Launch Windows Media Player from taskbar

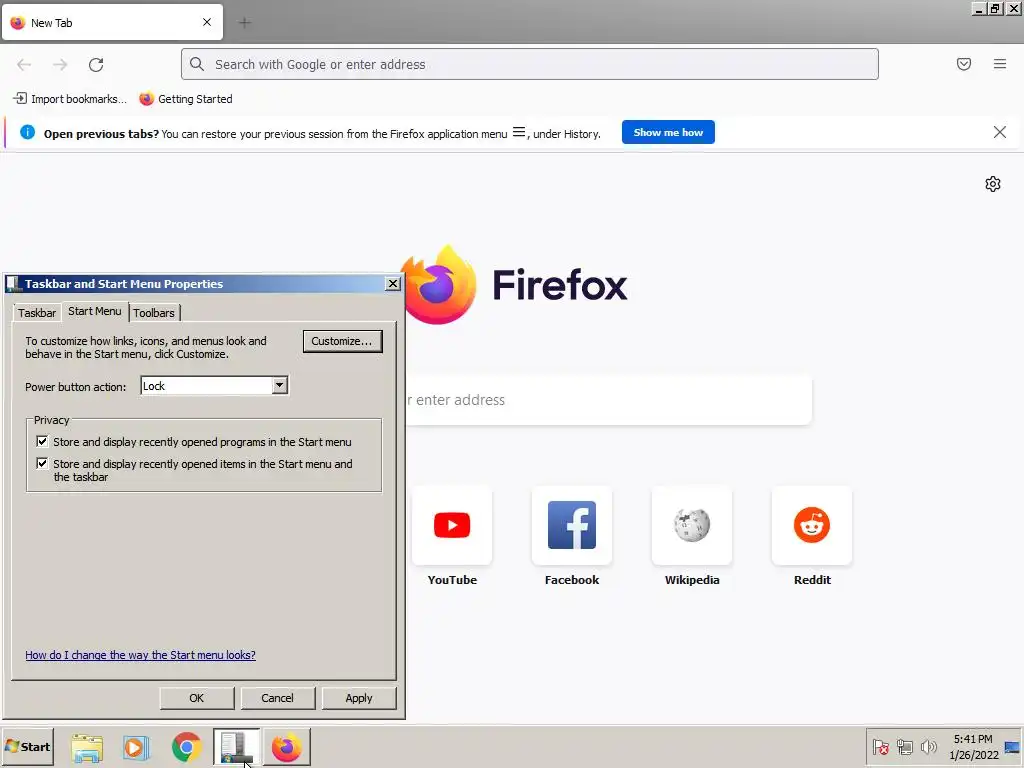pyautogui.click(x=136, y=747)
